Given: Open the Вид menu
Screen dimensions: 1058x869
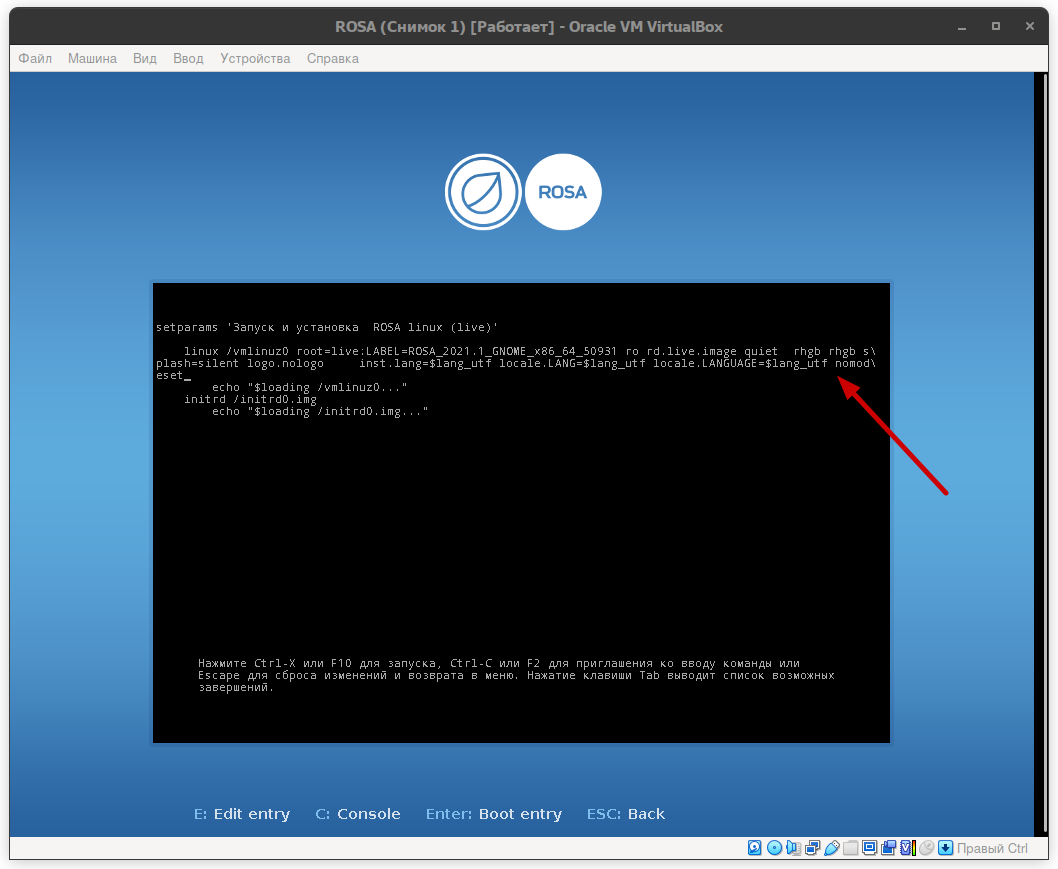Looking at the screenshot, I should (144, 58).
